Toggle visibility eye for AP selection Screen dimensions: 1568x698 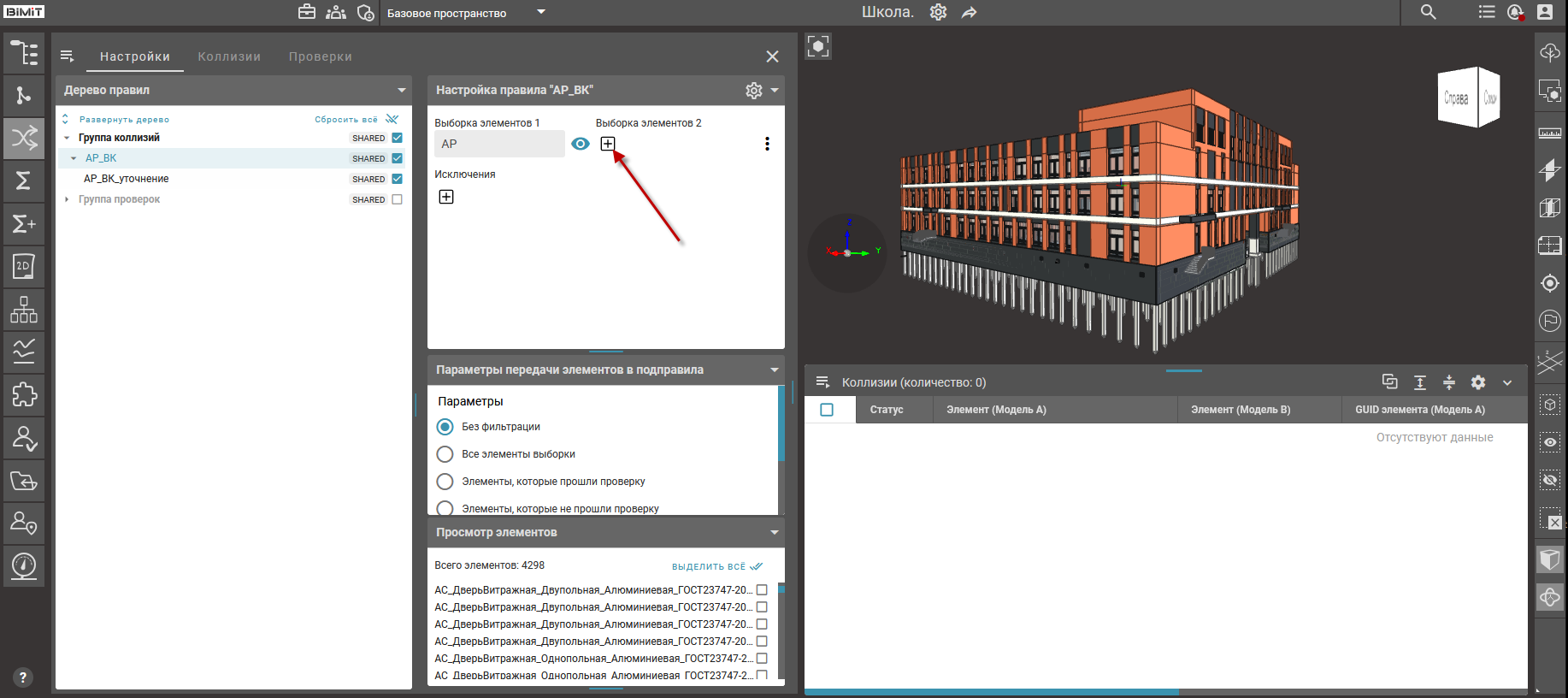tap(581, 144)
